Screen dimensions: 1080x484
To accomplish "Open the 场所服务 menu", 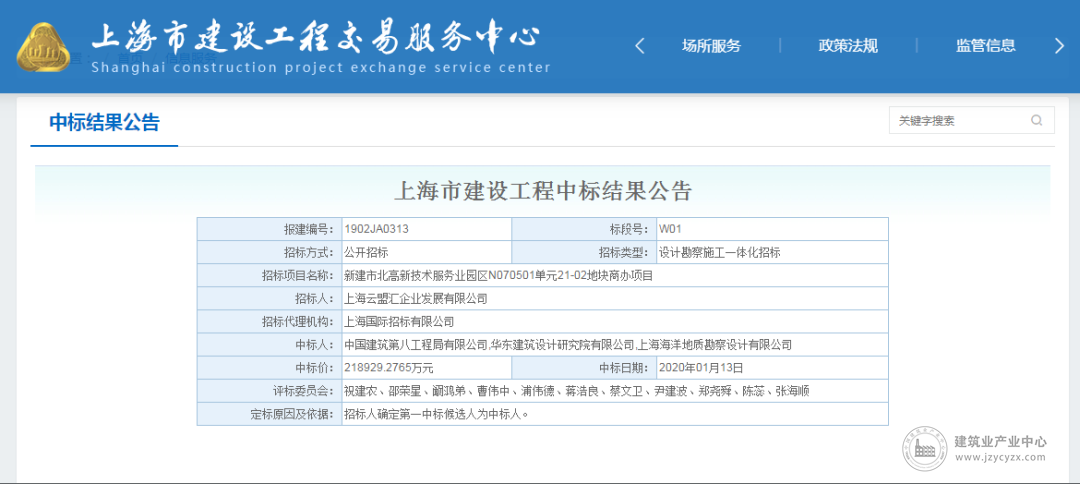I will click(712, 46).
